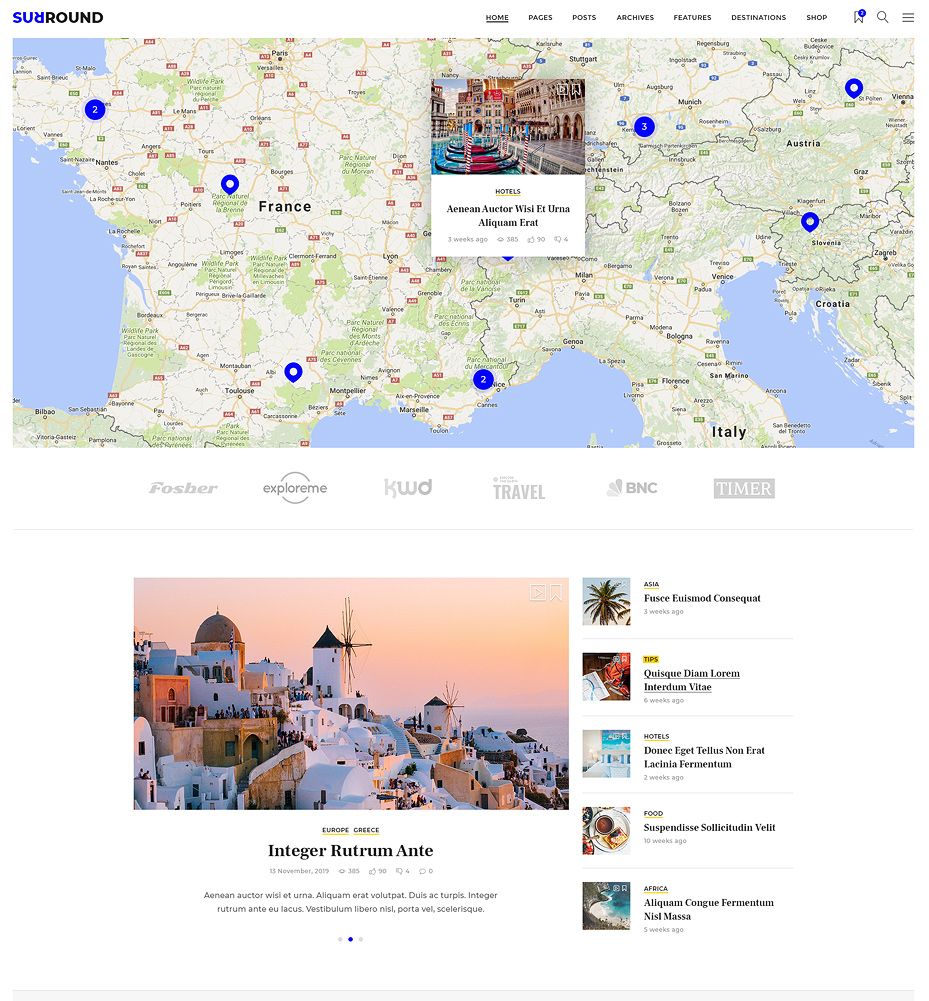Select the third slider pagination dot

click(x=361, y=939)
